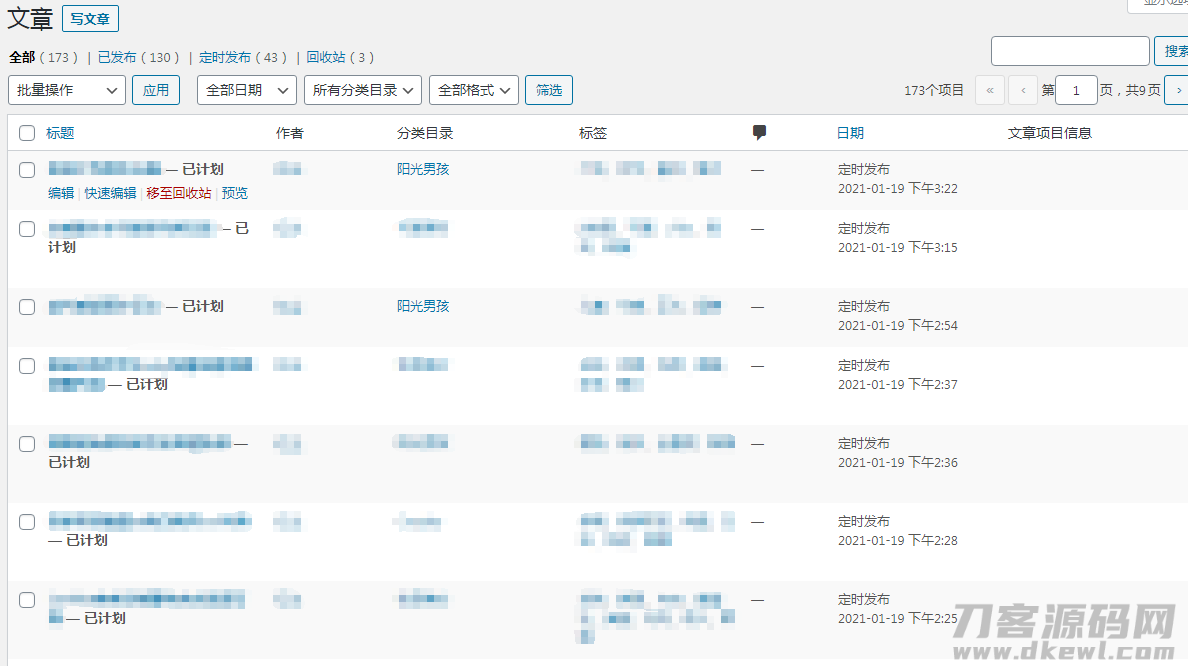Sort posts by the 日期 column header
1188x666 pixels.
850,133
